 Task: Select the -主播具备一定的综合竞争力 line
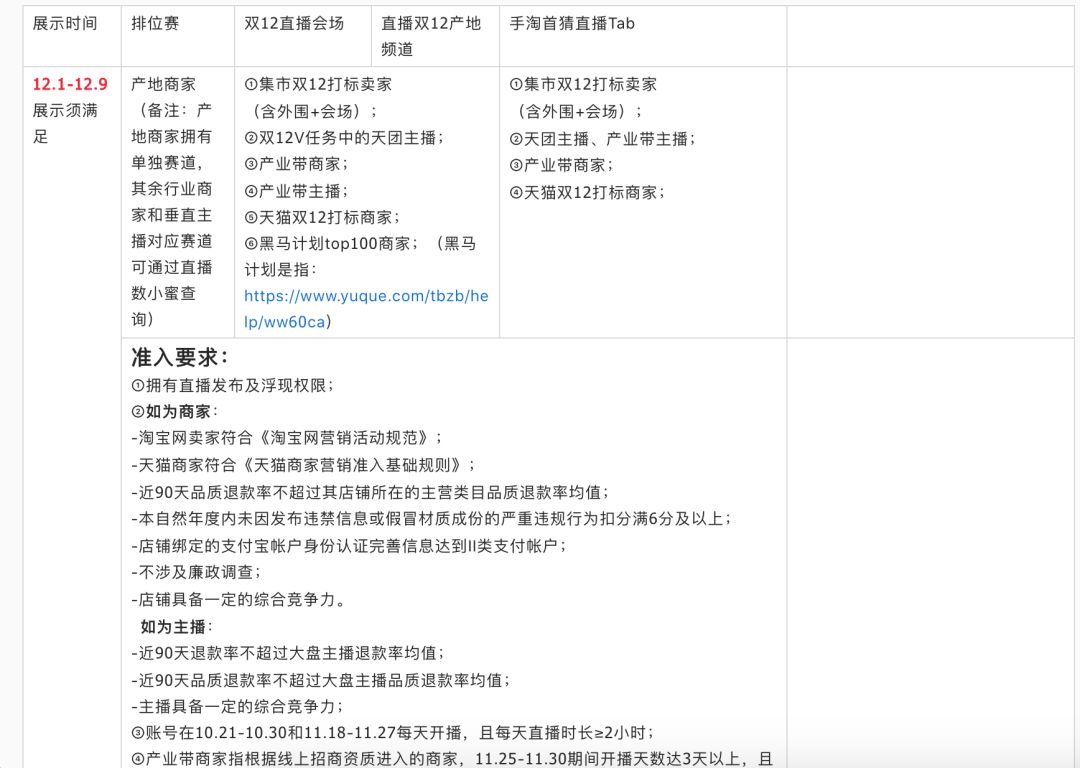point(238,706)
